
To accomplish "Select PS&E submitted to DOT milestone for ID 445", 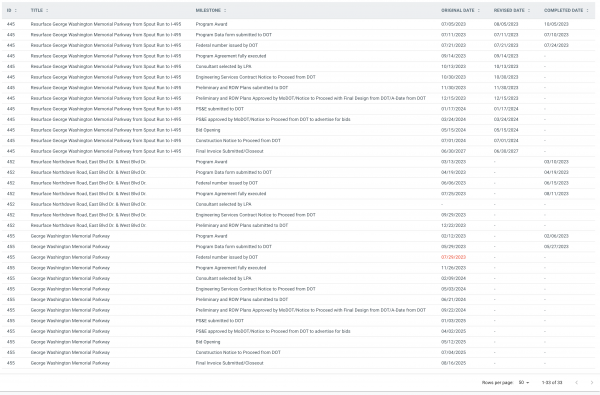I will [x=220, y=109].
